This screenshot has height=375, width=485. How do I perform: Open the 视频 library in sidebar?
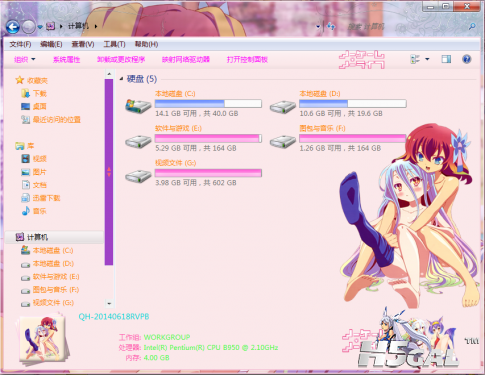point(39,159)
